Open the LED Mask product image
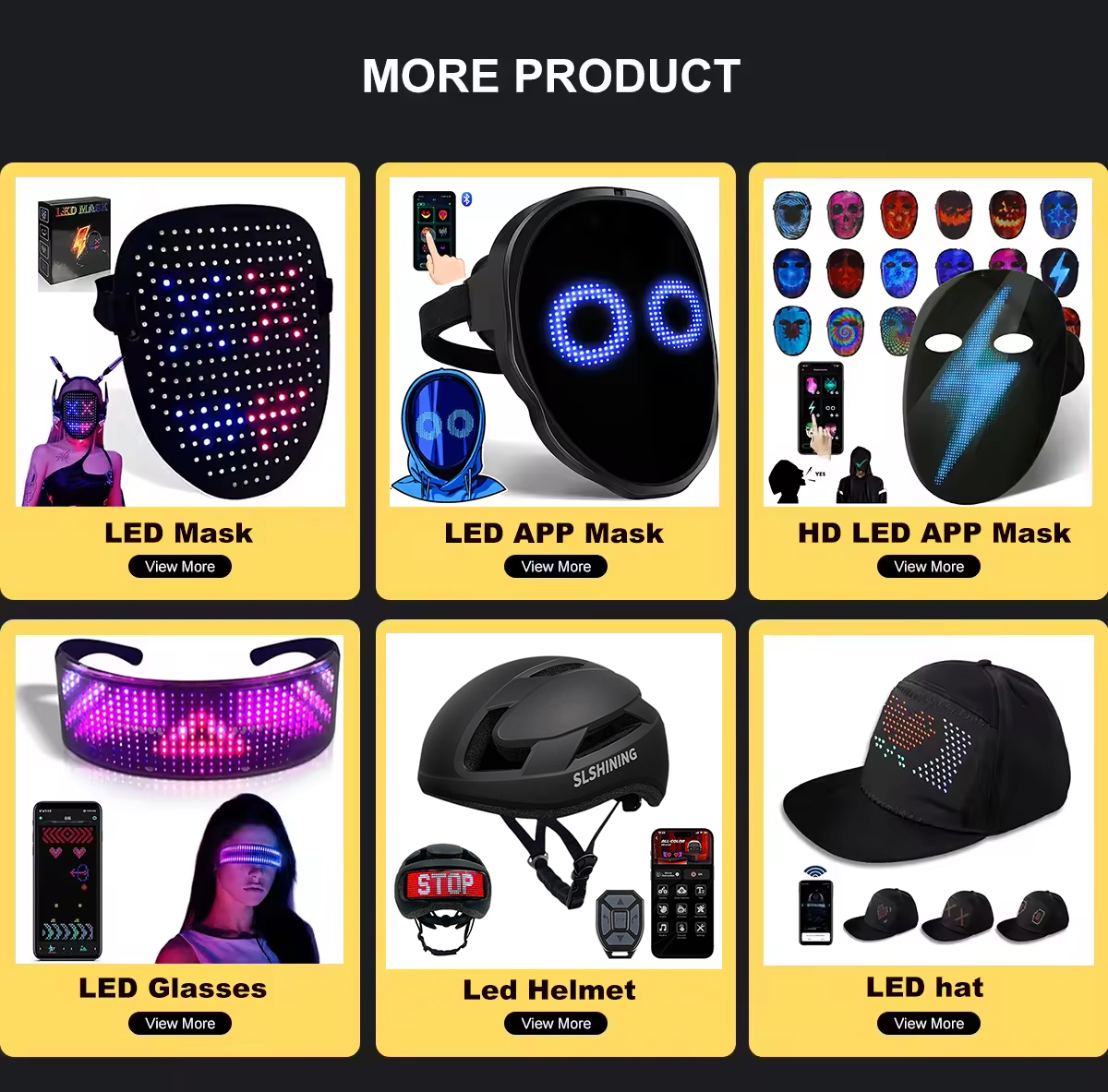Image resolution: width=1108 pixels, height=1092 pixels. 180,342
